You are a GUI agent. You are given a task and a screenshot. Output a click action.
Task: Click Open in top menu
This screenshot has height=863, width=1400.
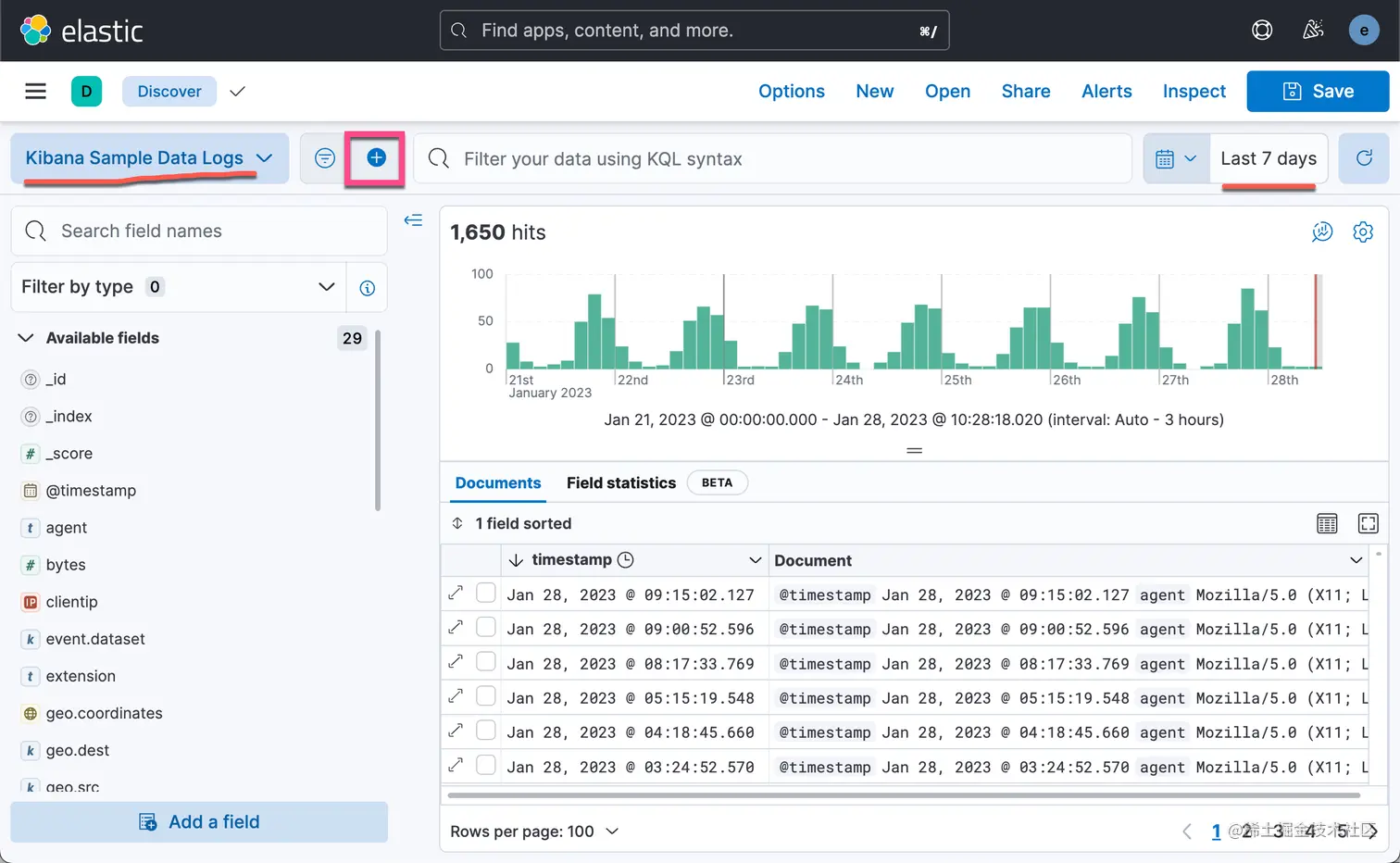point(947,91)
